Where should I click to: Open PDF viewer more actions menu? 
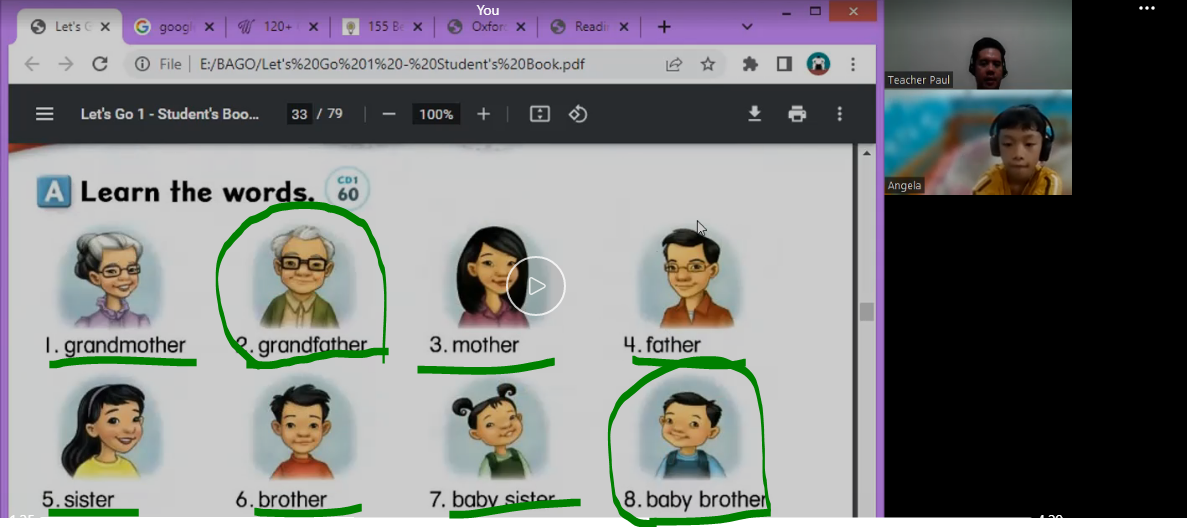point(840,114)
